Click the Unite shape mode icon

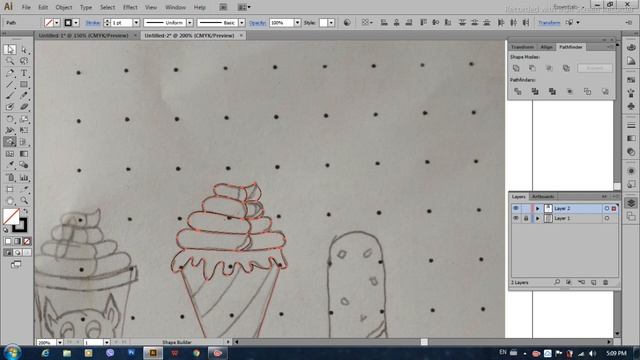(x=516, y=68)
